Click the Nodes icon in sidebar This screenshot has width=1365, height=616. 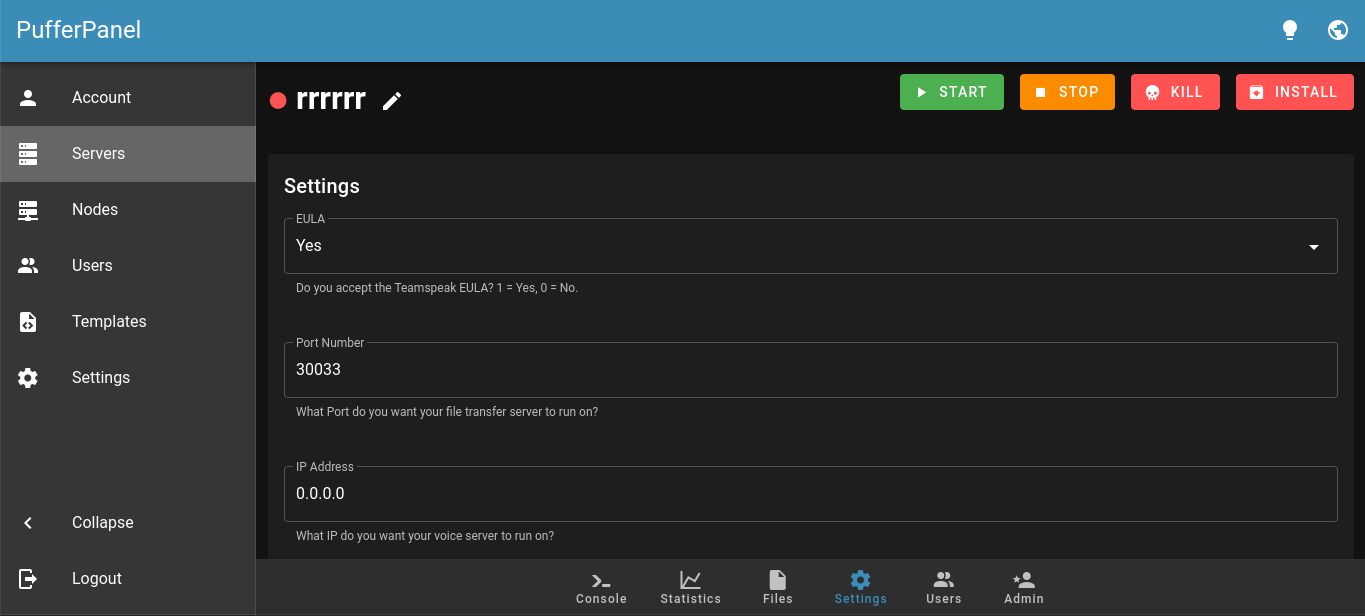[x=27, y=209]
